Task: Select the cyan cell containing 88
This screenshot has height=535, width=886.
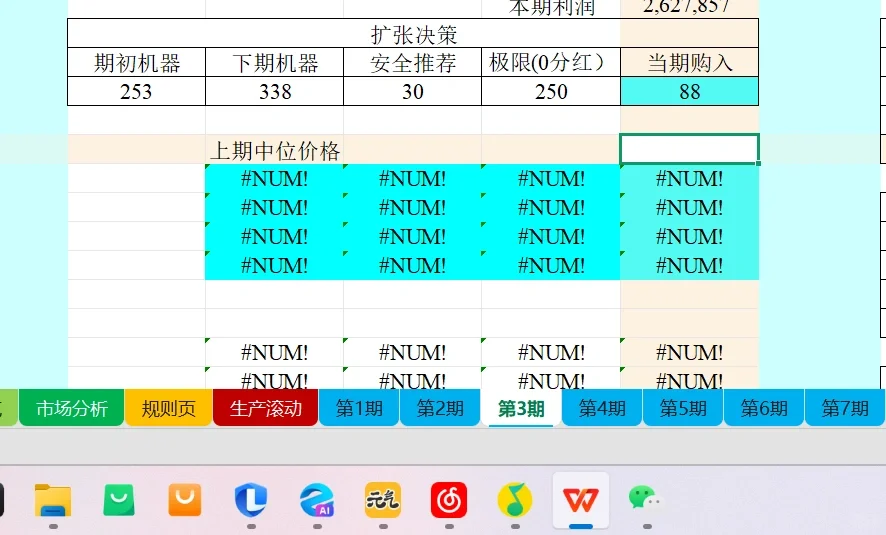Action: [x=689, y=91]
